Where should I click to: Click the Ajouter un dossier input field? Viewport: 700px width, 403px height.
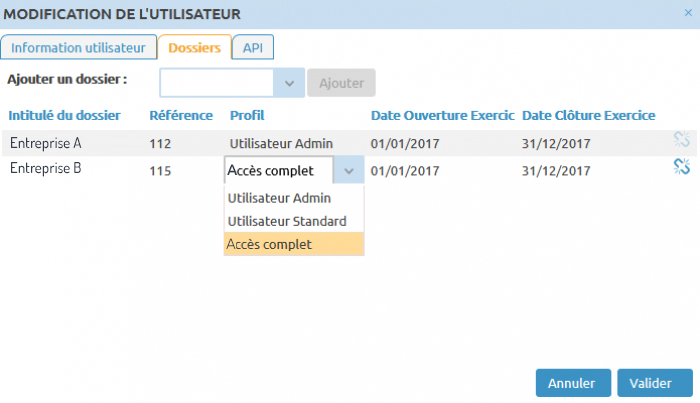tap(217, 83)
